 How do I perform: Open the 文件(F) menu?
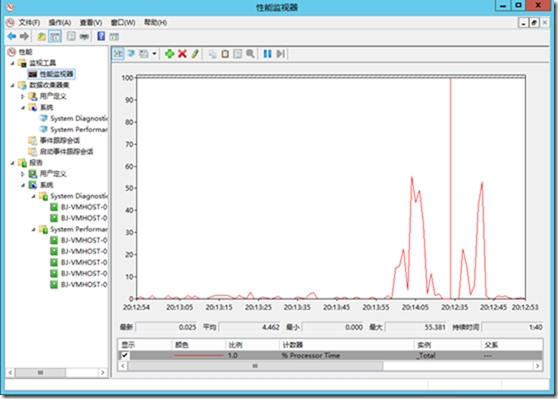29,23
